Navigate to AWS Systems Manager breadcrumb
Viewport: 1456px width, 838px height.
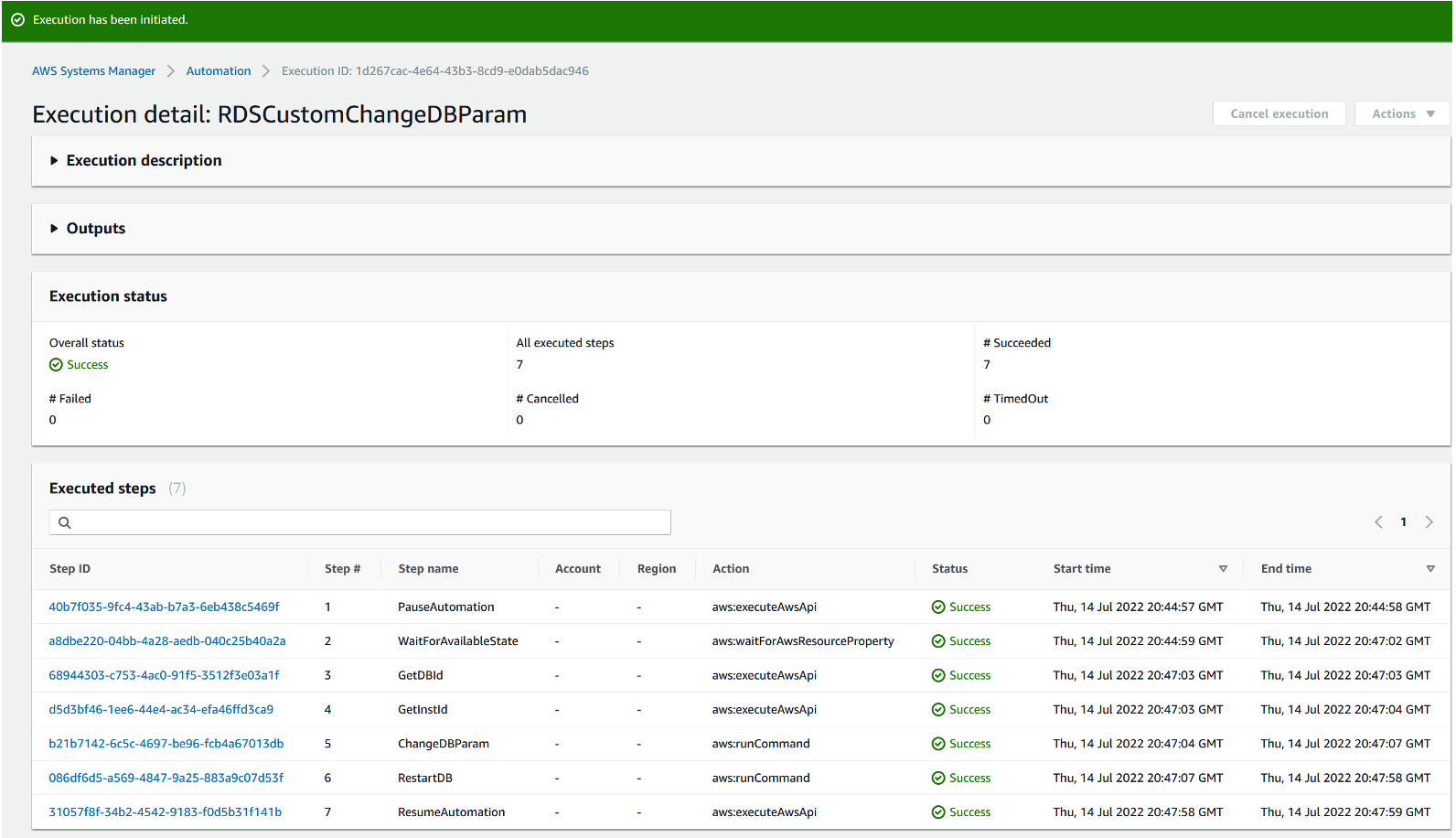93,71
